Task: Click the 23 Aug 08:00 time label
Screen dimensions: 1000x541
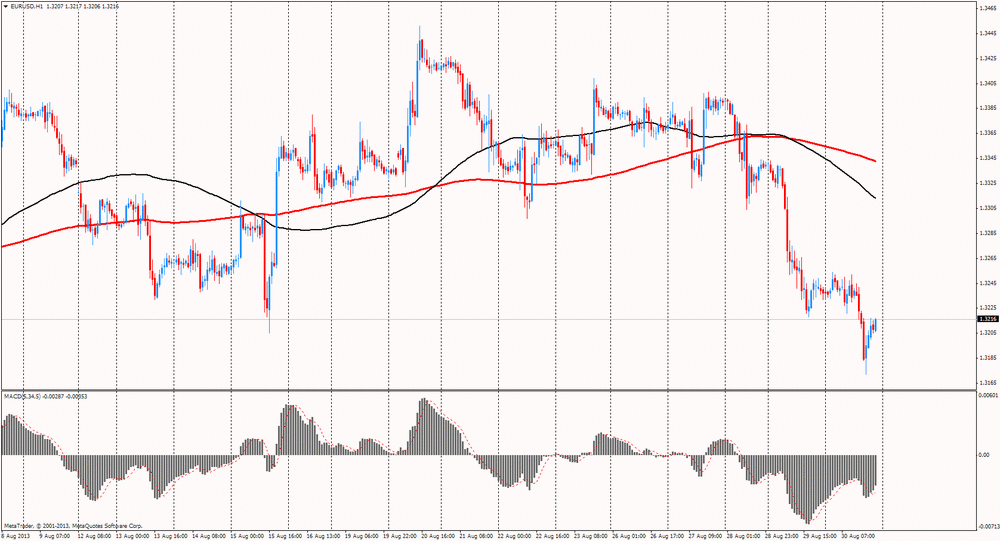Action: [x=592, y=536]
